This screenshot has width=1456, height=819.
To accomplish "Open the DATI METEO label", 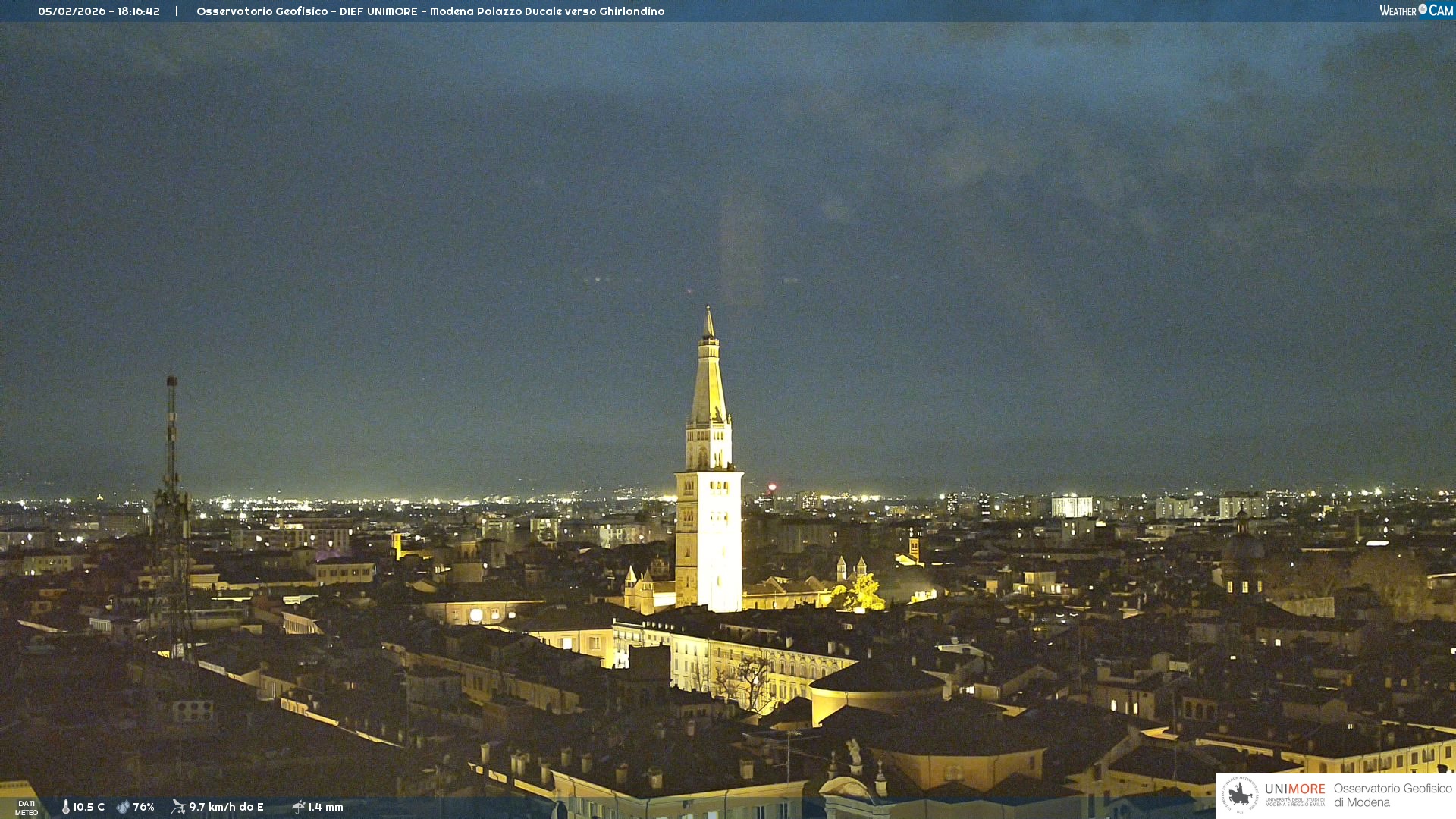I will (x=27, y=808).
